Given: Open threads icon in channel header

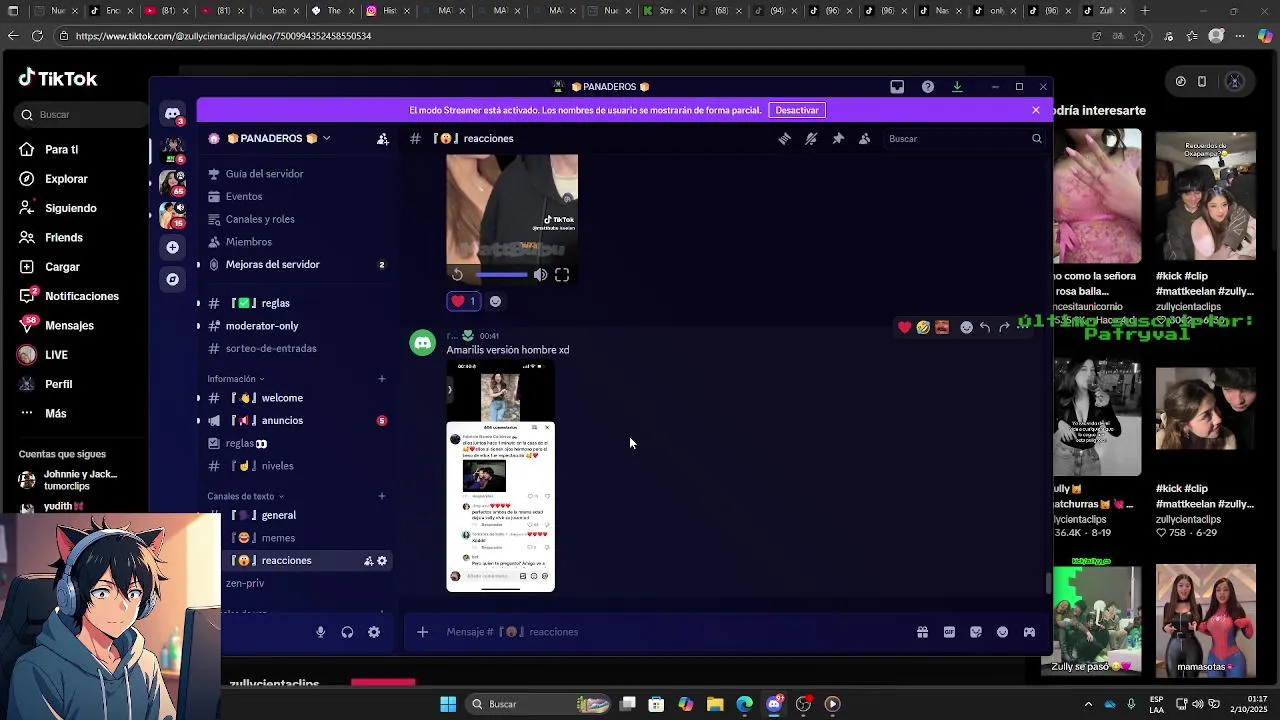Looking at the screenshot, I should click(784, 139).
